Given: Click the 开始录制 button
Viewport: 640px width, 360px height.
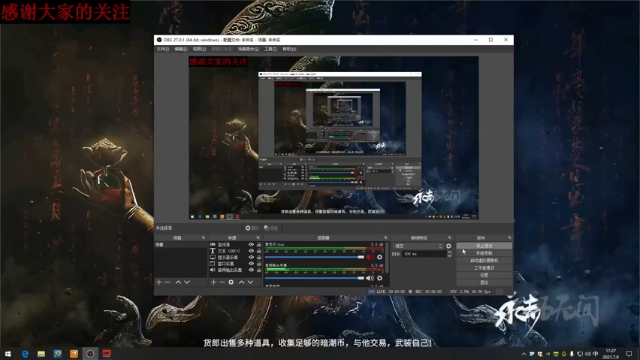Looking at the screenshot, I should (x=484, y=253).
